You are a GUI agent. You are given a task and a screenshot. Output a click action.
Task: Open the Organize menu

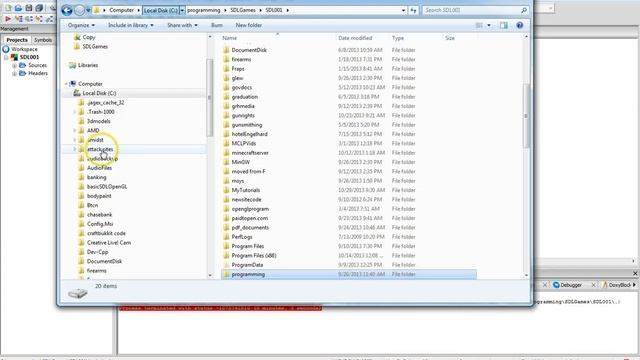pyautogui.click(x=81, y=25)
